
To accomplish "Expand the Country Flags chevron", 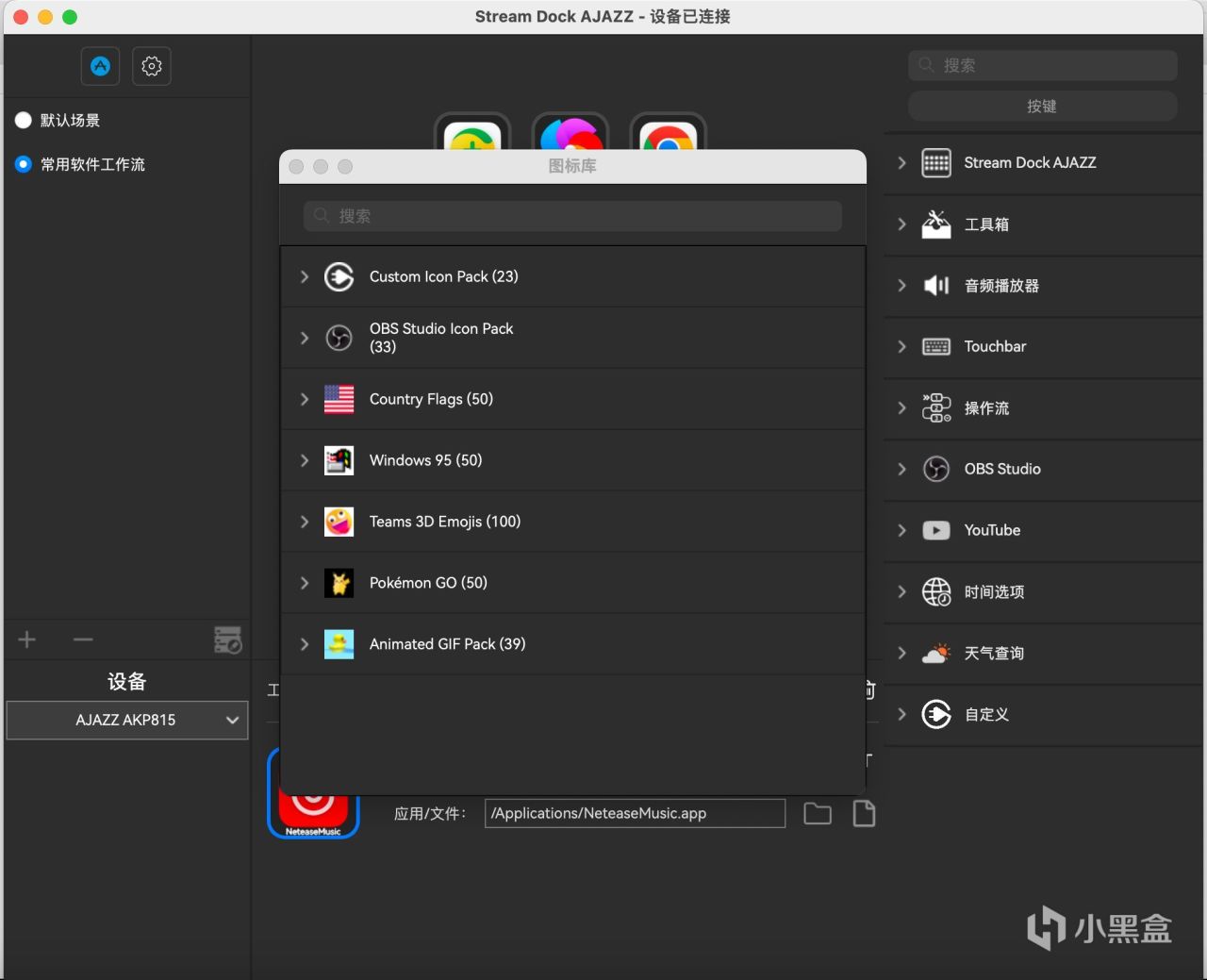I will pos(305,399).
